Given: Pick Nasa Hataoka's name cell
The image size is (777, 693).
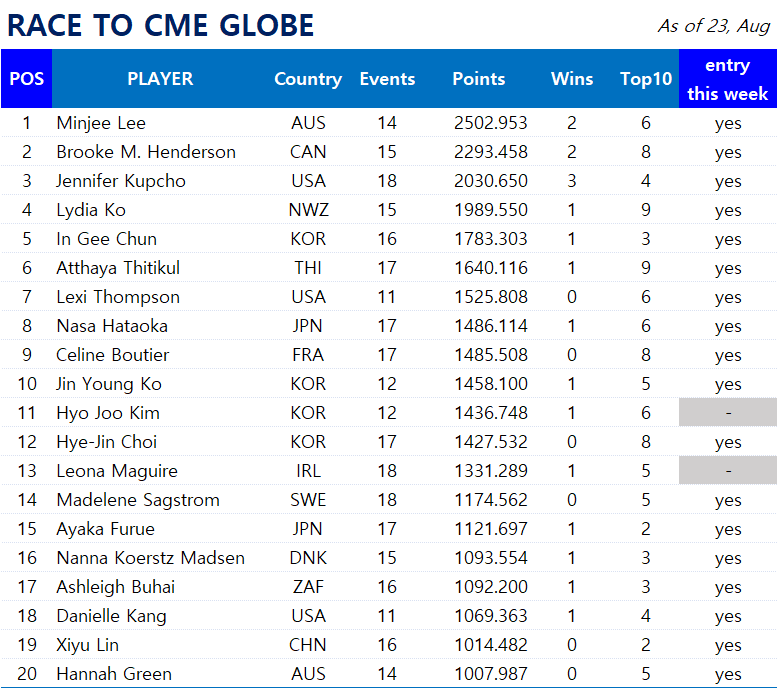Looking at the screenshot, I should pyautogui.click(x=112, y=326).
